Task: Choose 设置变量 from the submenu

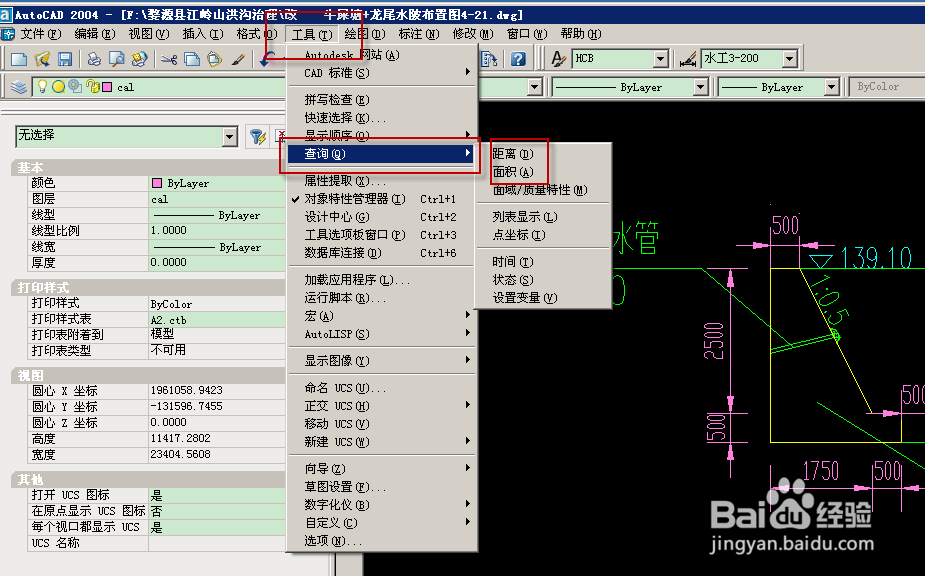Action: pos(524,298)
